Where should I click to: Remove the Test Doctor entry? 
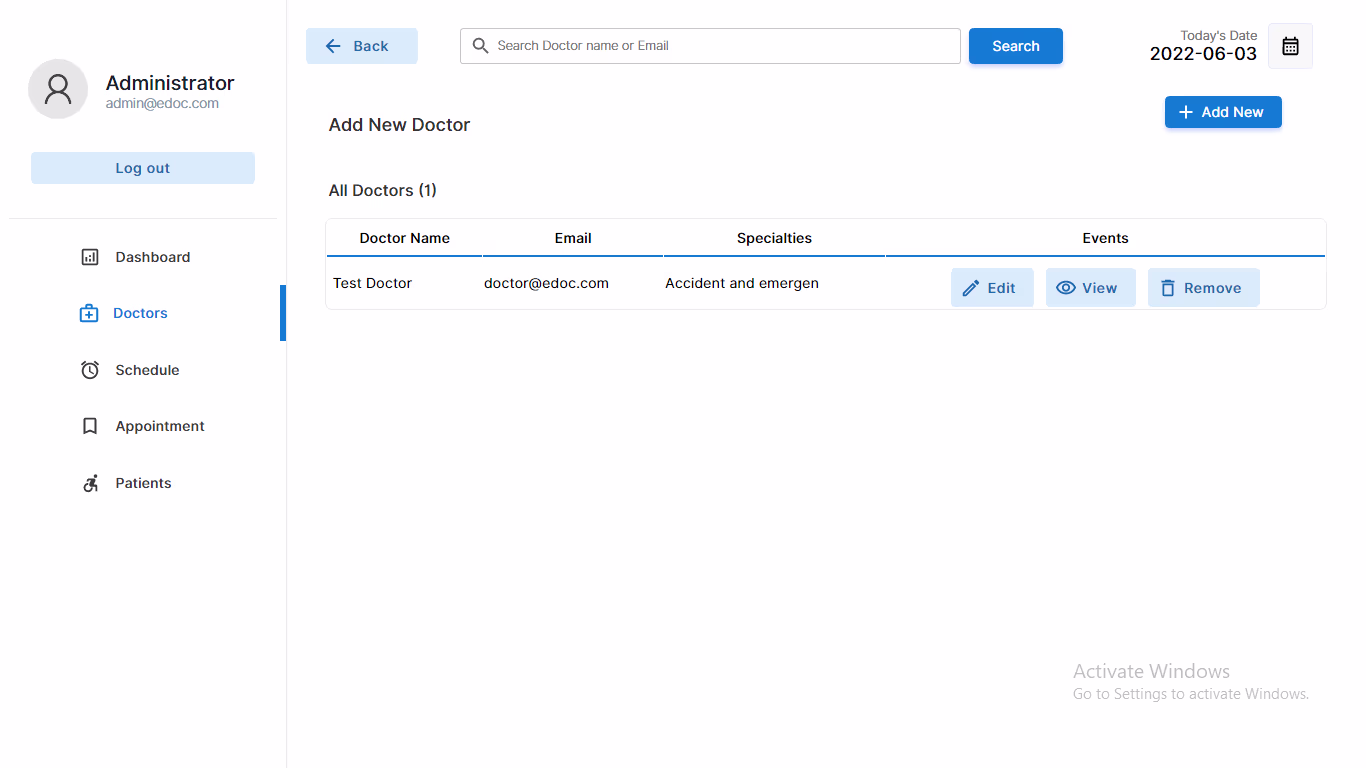coord(1204,288)
